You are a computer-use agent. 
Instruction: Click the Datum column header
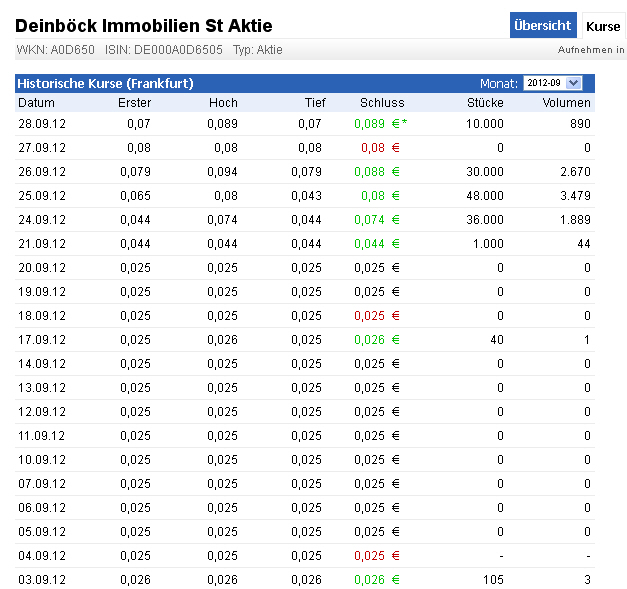coord(36,103)
